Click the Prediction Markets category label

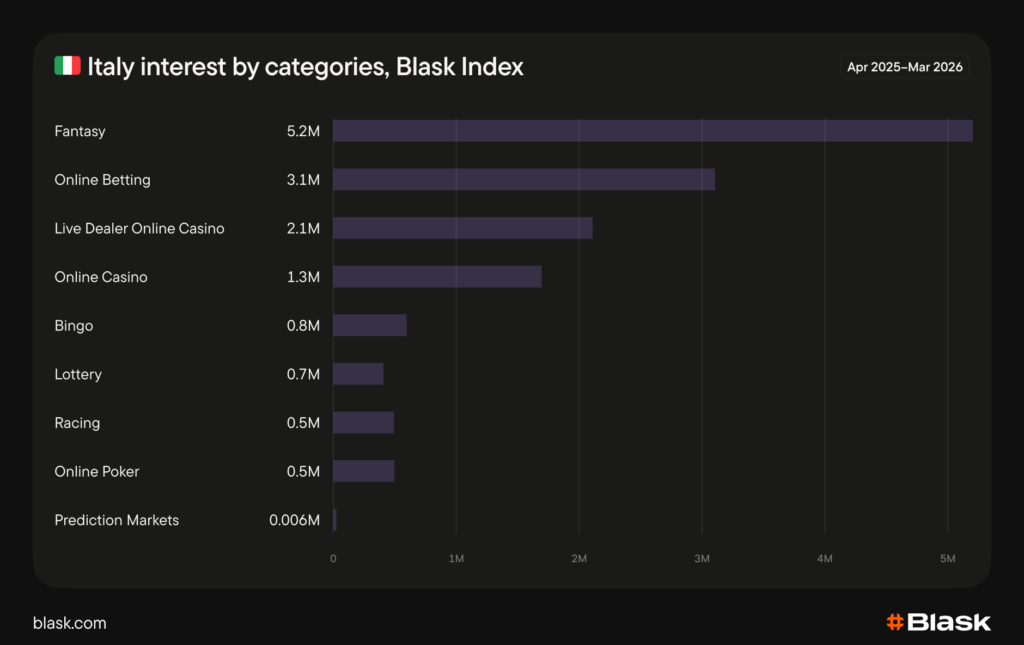tap(116, 520)
